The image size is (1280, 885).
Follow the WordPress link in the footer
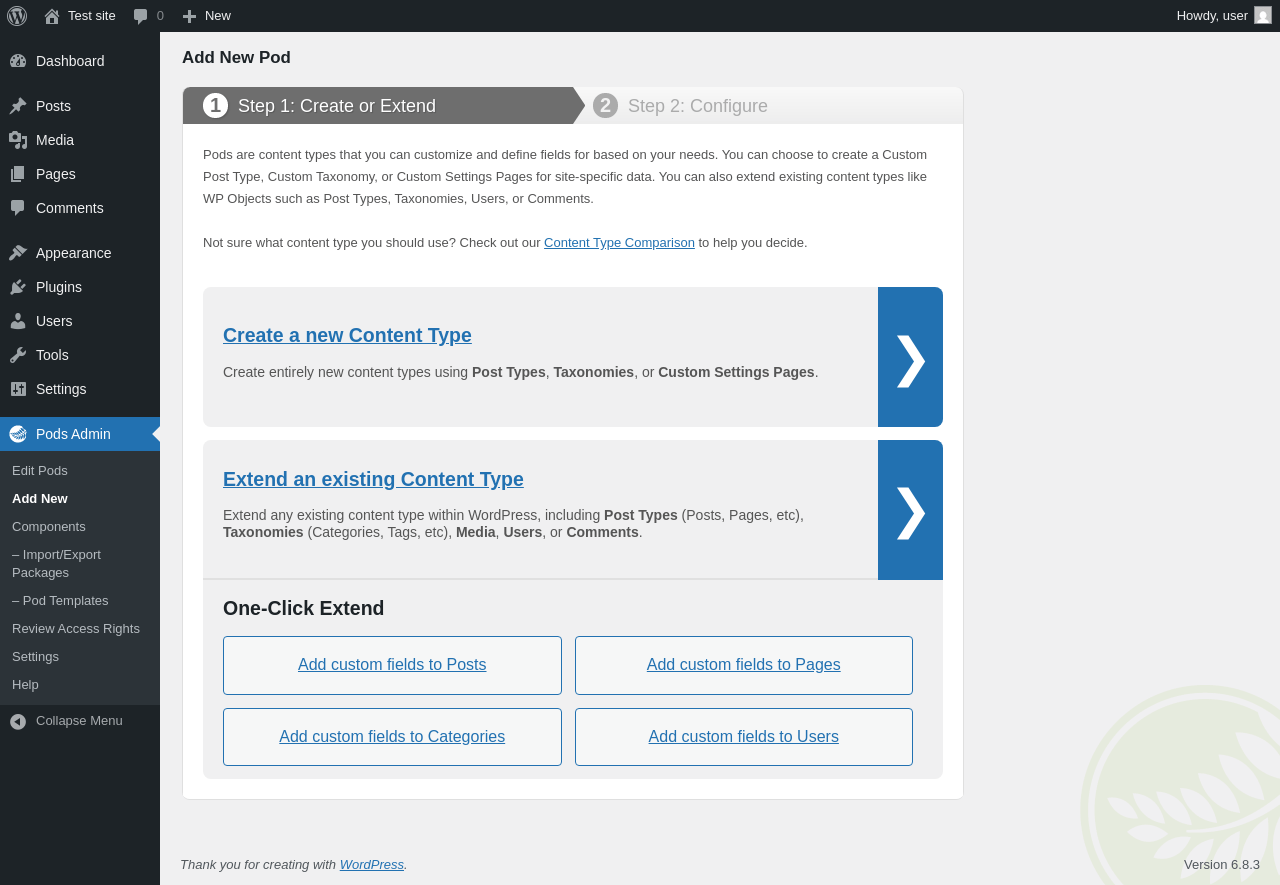pos(372,865)
